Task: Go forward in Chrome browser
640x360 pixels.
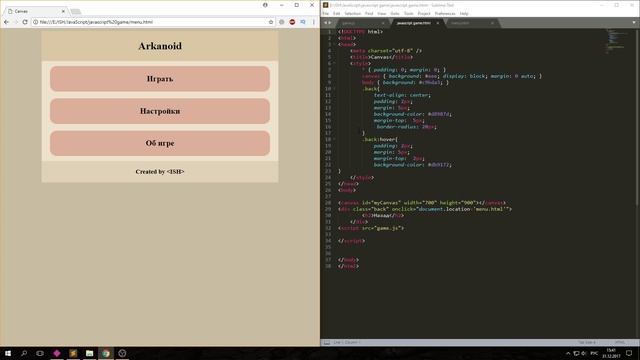Action: point(16,22)
